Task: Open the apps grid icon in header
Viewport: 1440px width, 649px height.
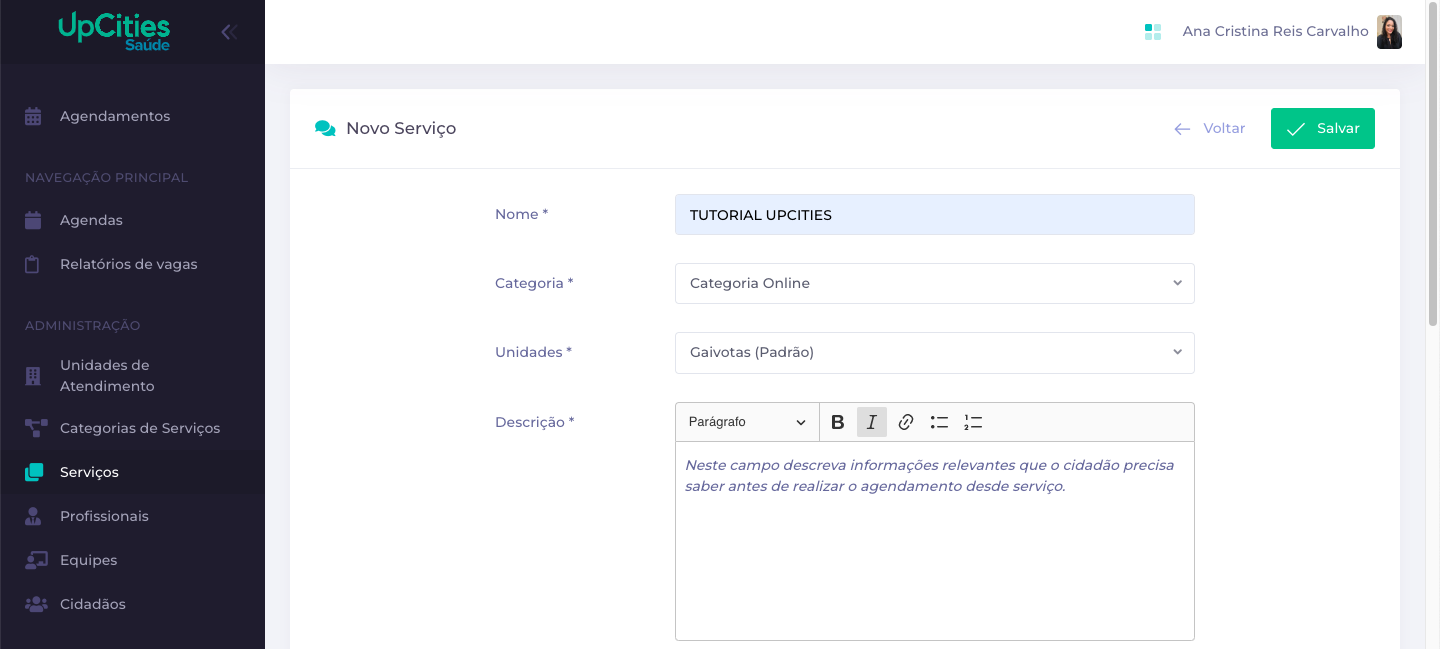Action: coord(1153,32)
